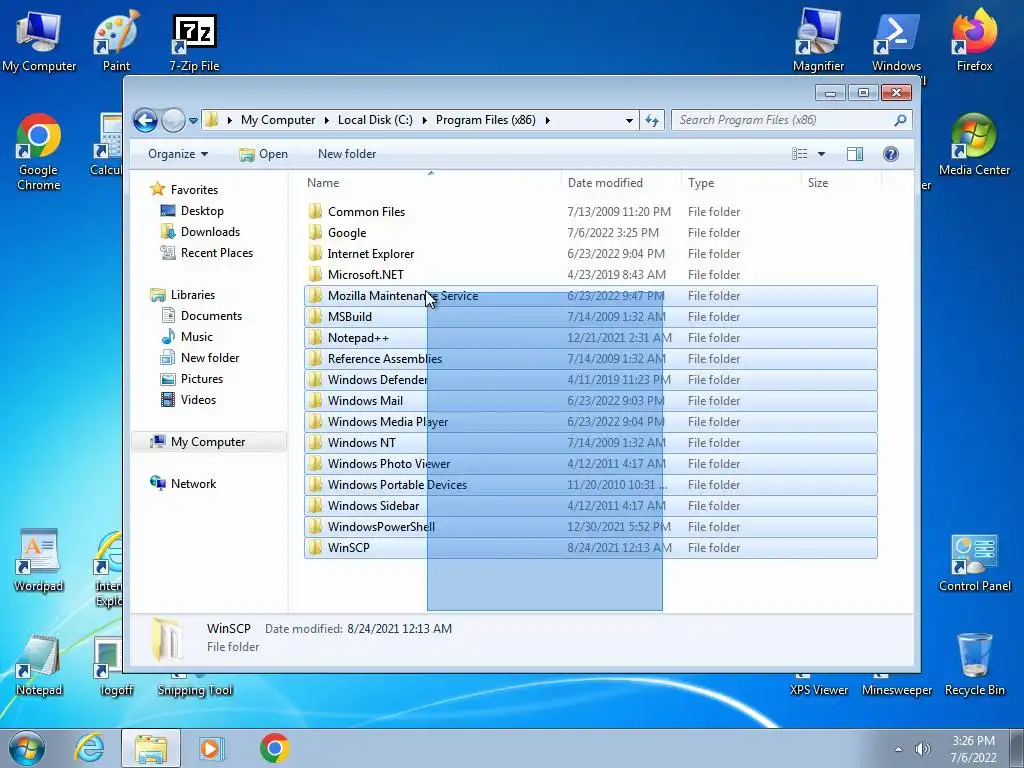Select the Internet Explorer folder
This screenshot has height=768, width=1024.
click(x=590, y=253)
